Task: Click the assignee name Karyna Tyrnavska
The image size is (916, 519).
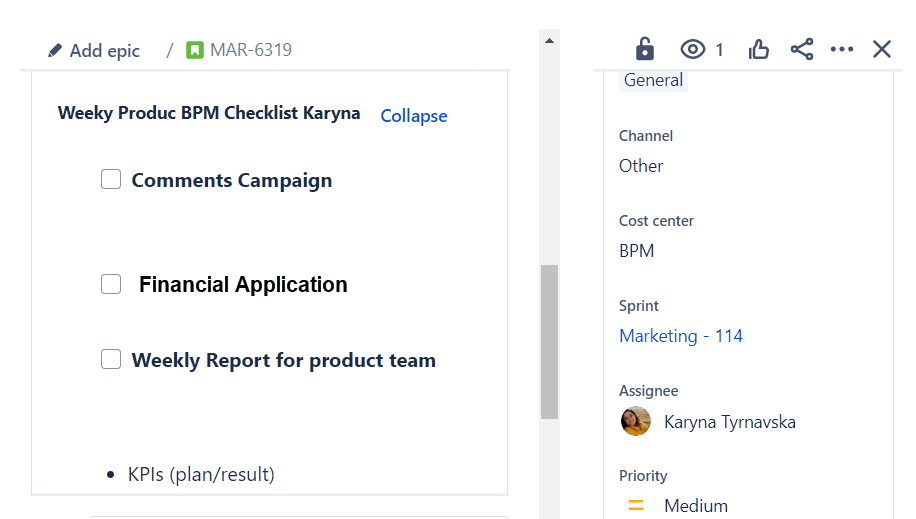Action: pos(730,422)
